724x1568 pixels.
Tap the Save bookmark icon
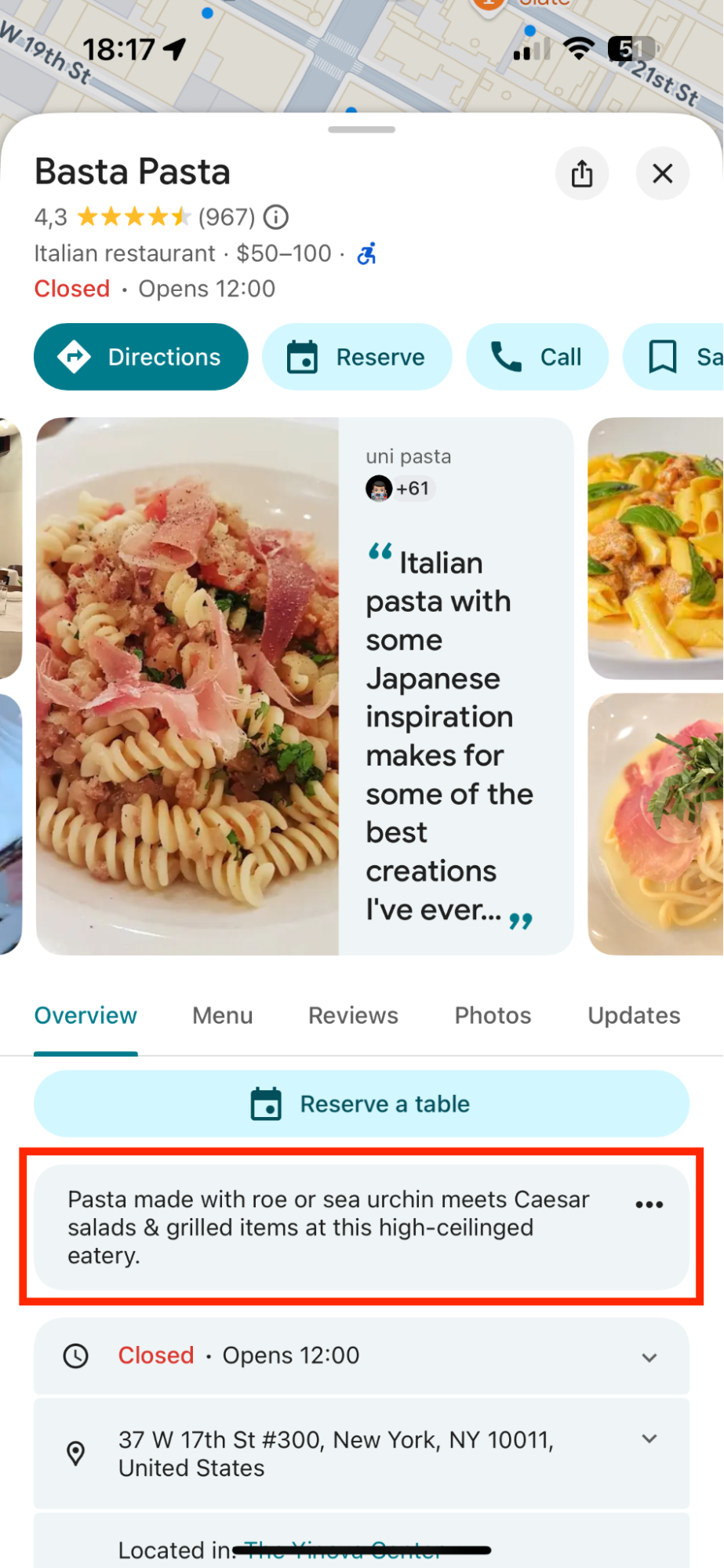tap(664, 357)
